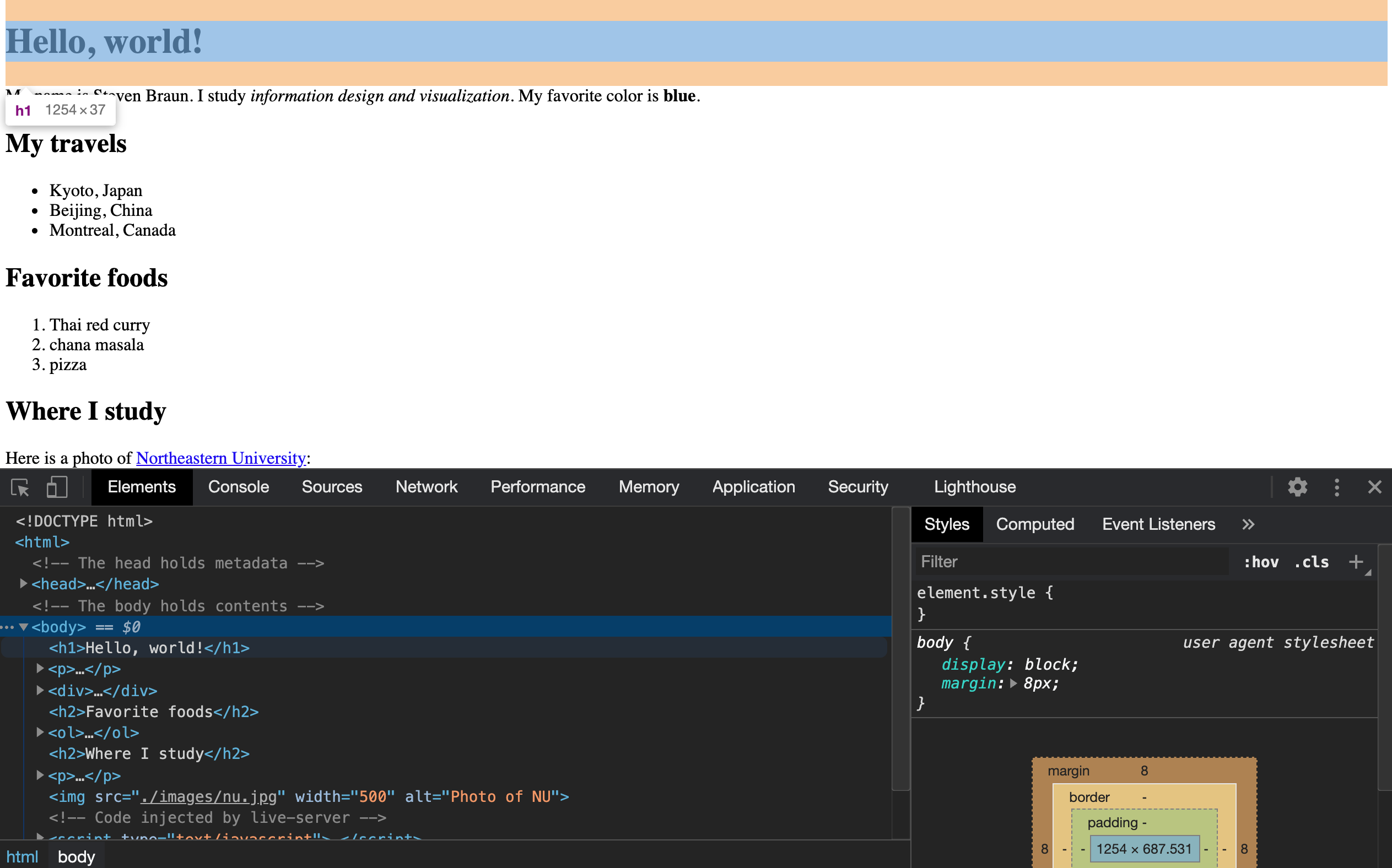This screenshot has width=1392, height=868.
Task: Open the ./images/nu.jpg source link
Action: pyautogui.click(x=208, y=797)
